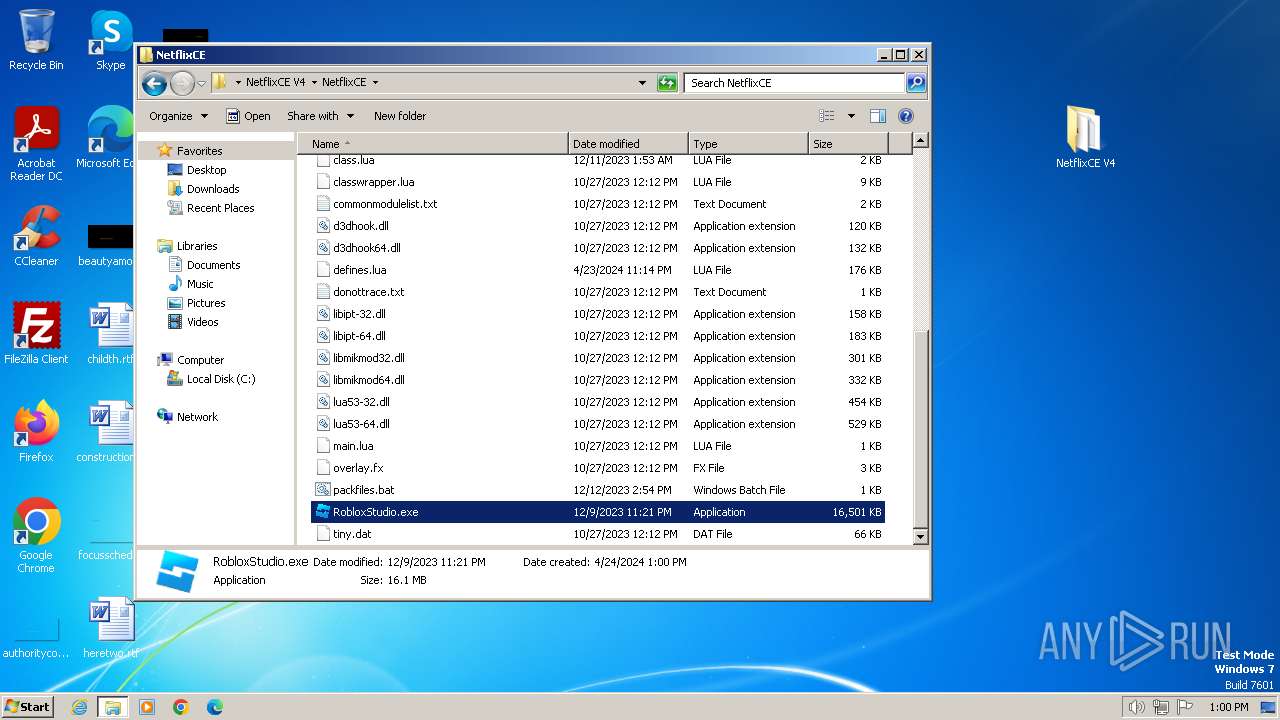The height and width of the screenshot is (720, 1280).
Task: Open NetflixCE V4 desktop folder
Action: click(1085, 137)
